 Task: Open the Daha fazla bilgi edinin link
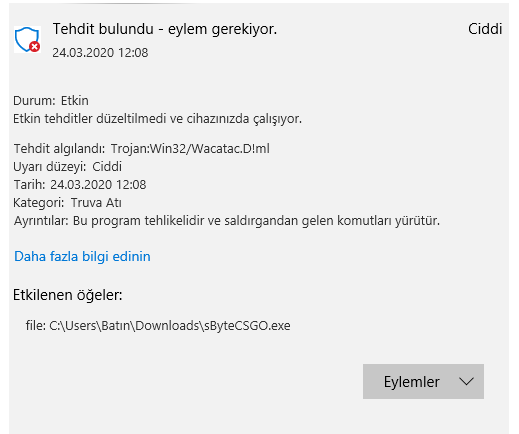[82, 256]
